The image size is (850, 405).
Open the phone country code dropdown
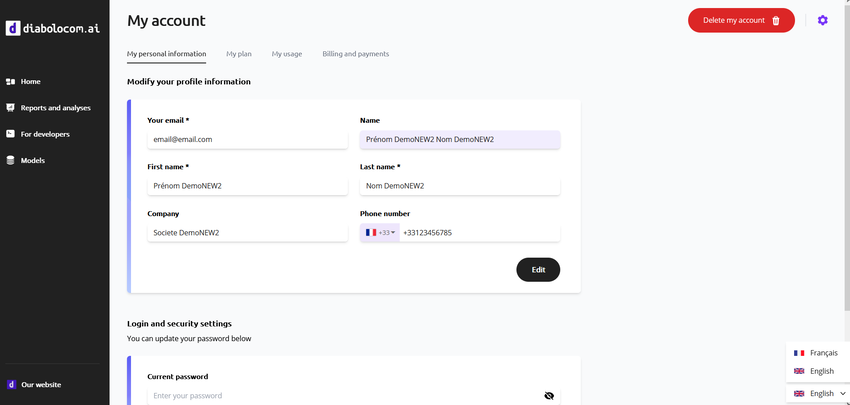point(380,233)
